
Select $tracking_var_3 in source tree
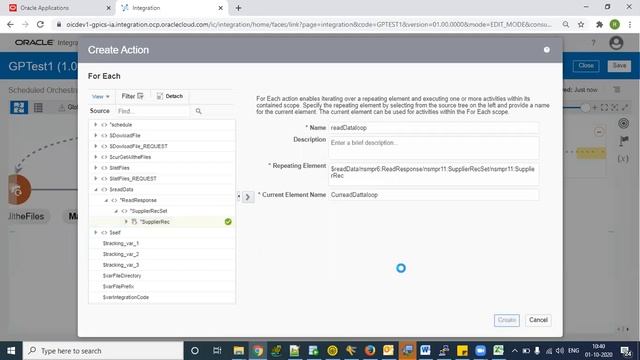121,265
